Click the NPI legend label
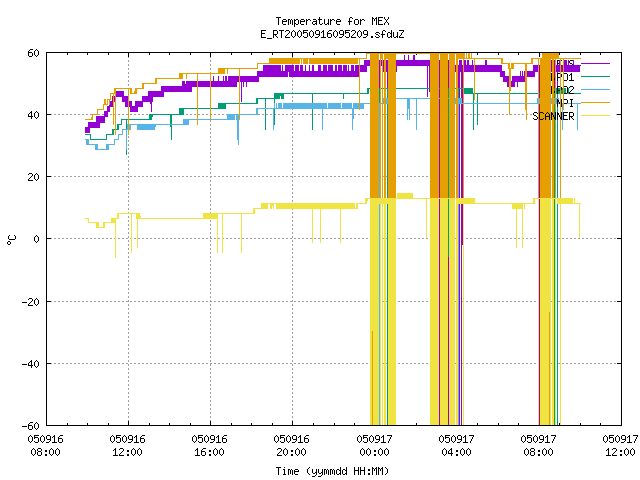 tap(565, 103)
